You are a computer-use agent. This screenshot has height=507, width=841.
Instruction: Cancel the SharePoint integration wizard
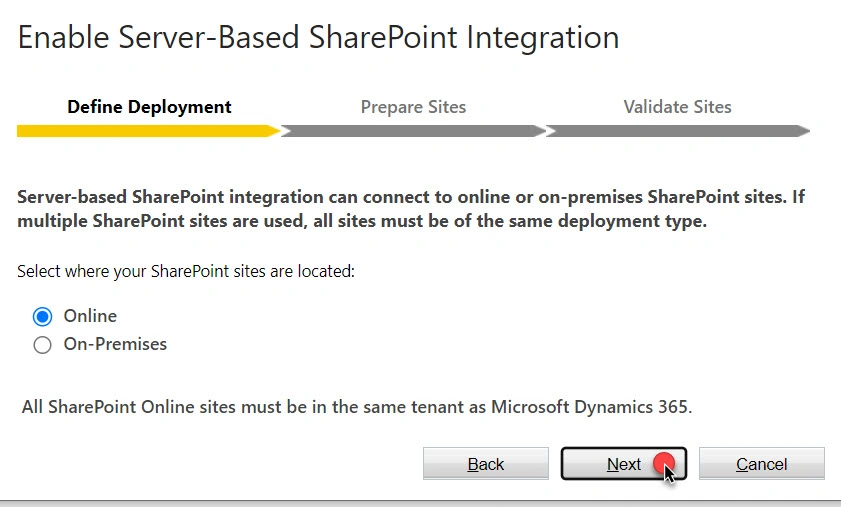pos(762,464)
